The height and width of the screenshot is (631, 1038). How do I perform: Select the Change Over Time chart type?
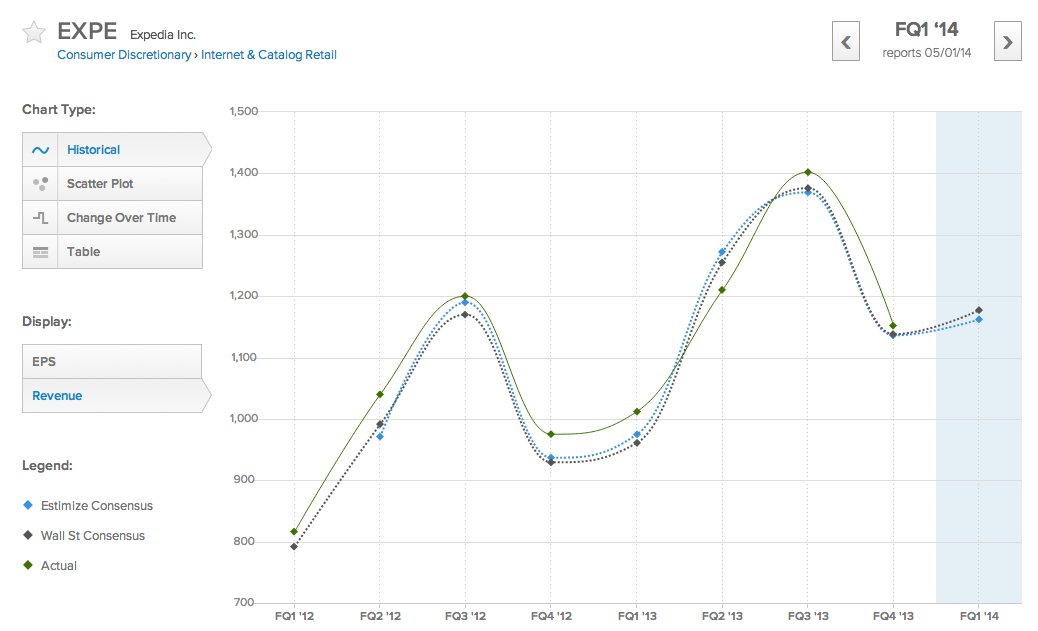[113, 217]
